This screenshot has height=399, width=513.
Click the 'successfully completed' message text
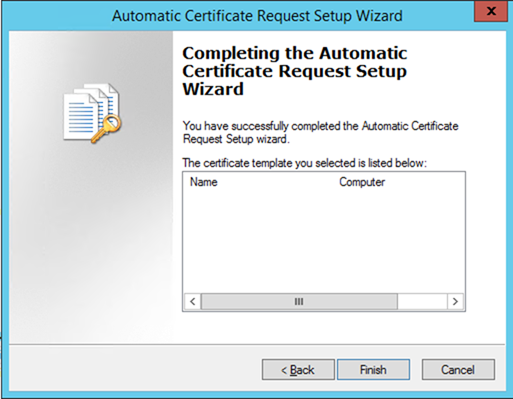(x=320, y=132)
